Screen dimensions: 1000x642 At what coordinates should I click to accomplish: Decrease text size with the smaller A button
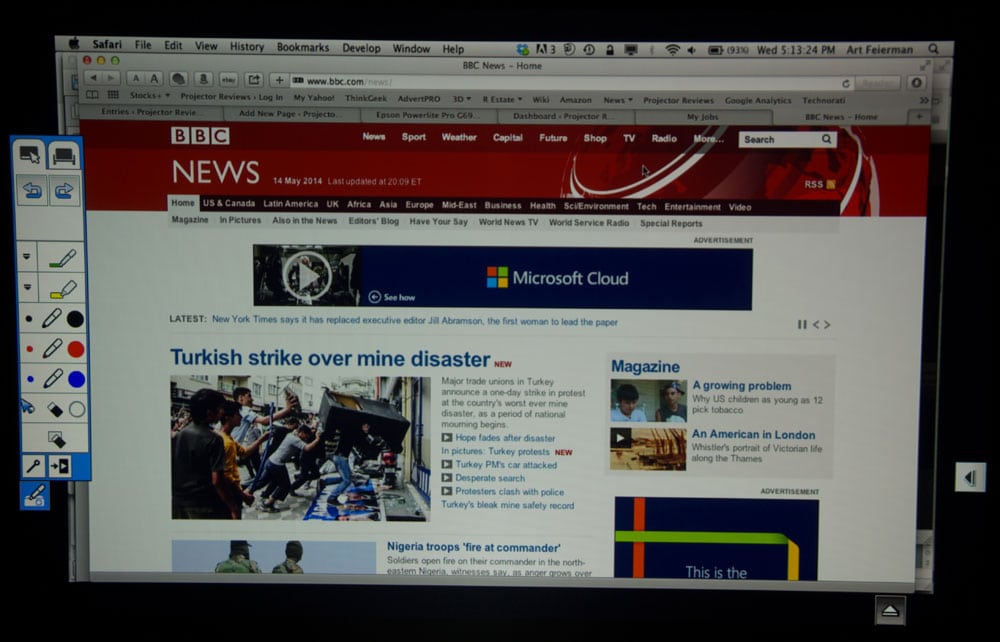[135, 78]
